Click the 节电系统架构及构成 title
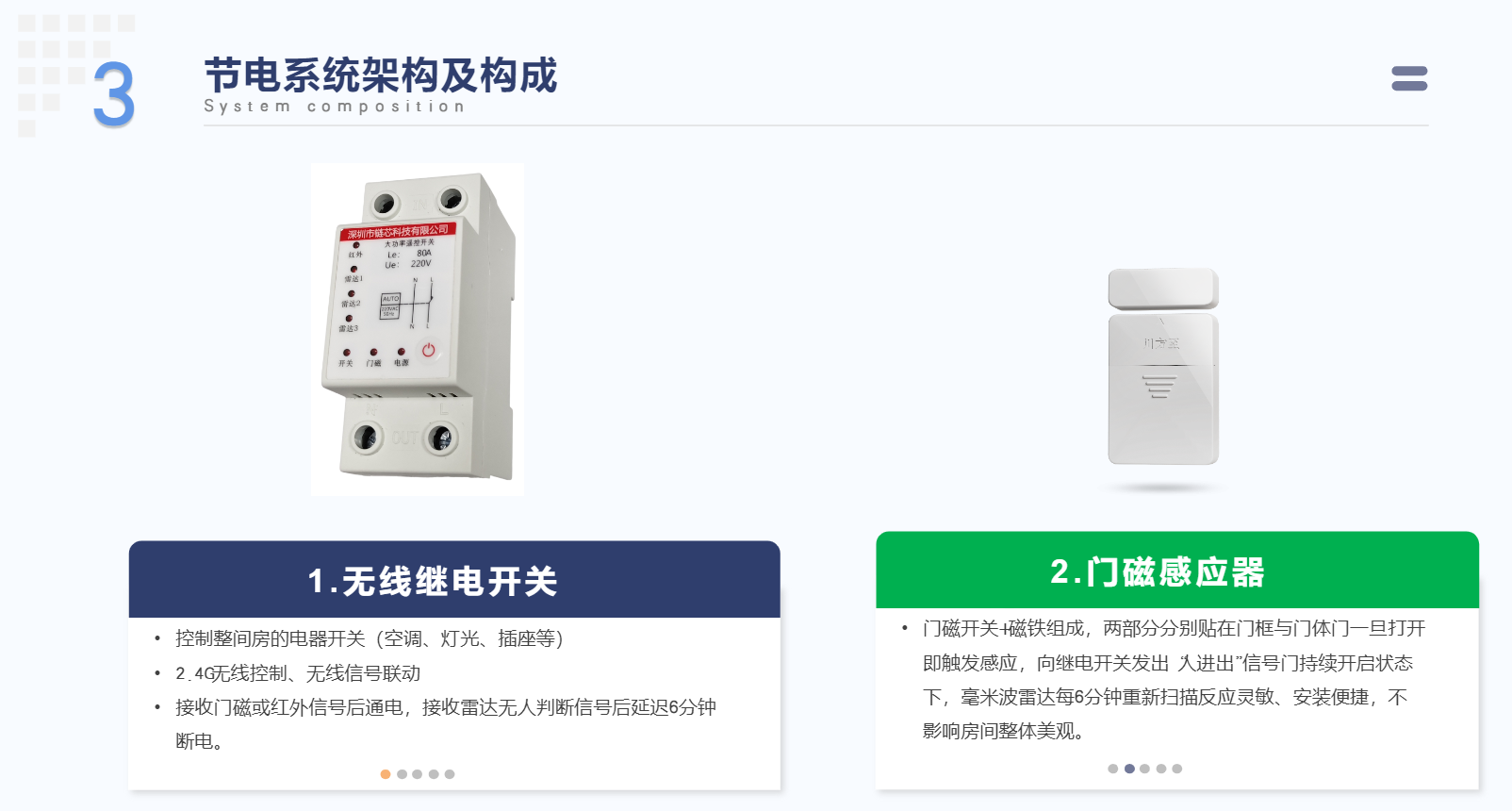The image size is (1512, 811). (381, 74)
